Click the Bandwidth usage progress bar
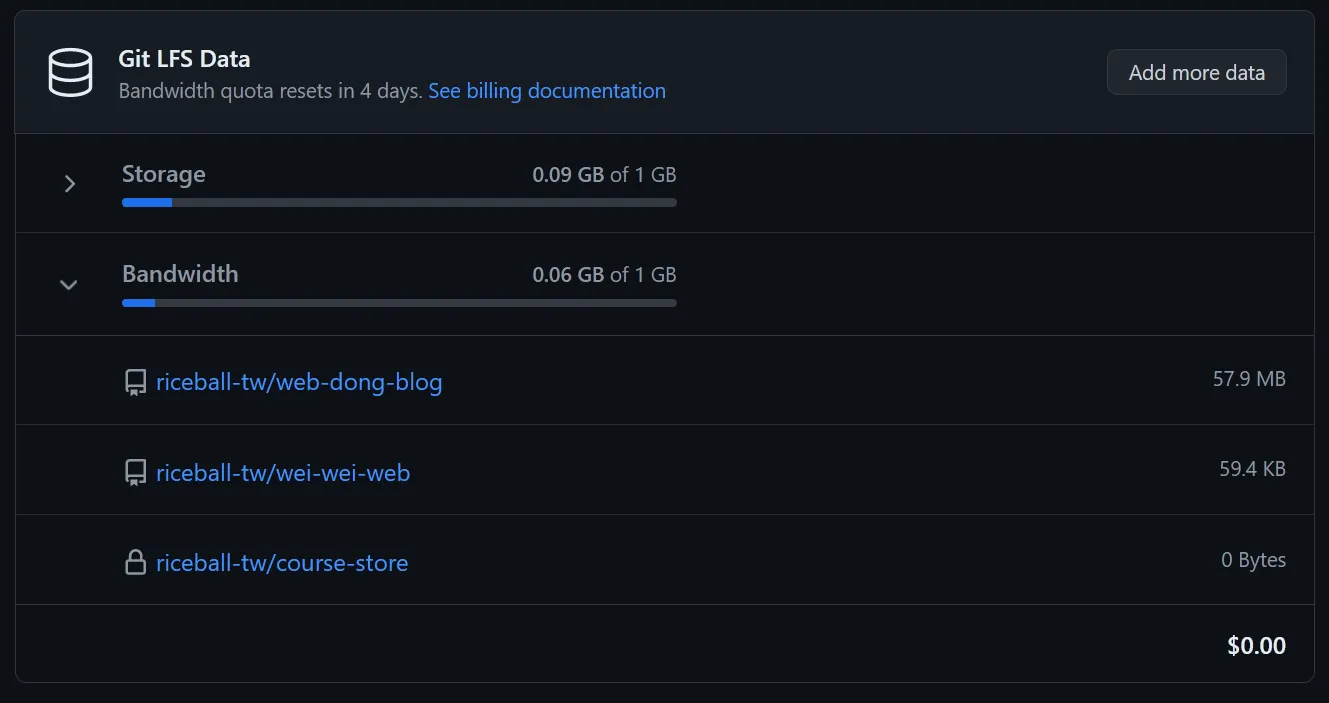Screen dimensions: 1329x703 tap(399, 302)
